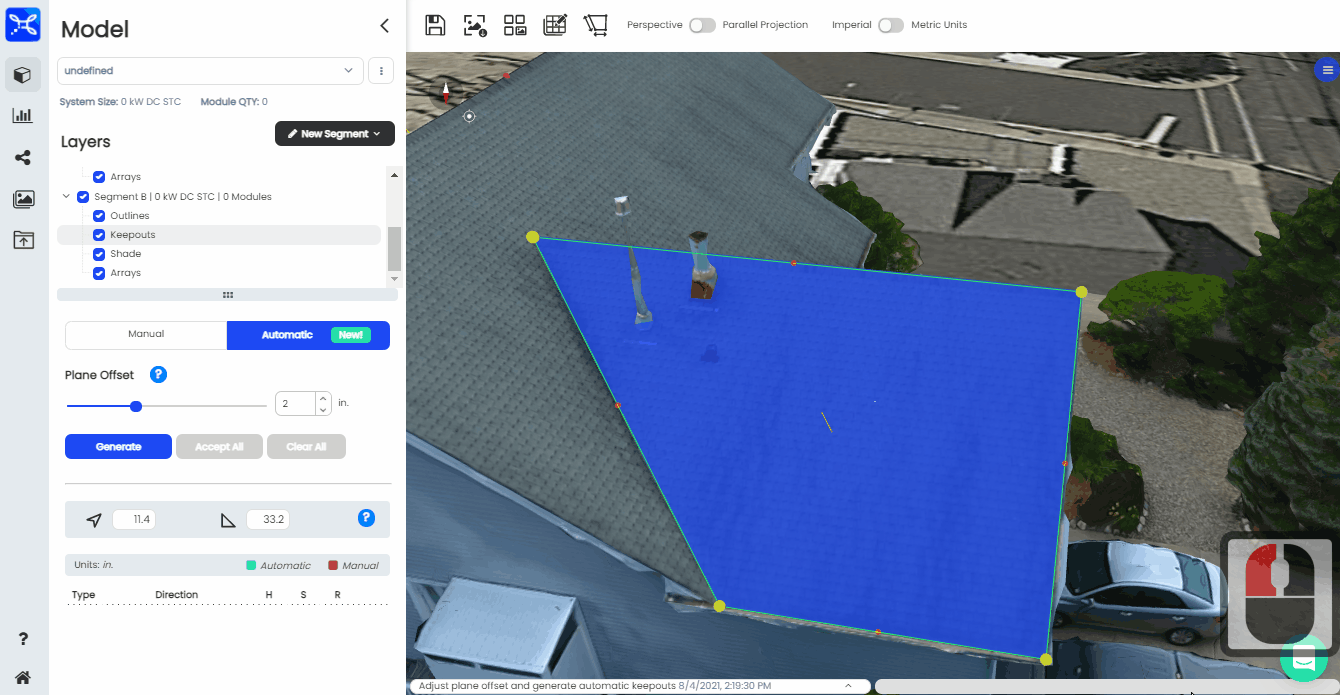Click the azimuth value field 11.4

tap(134, 520)
